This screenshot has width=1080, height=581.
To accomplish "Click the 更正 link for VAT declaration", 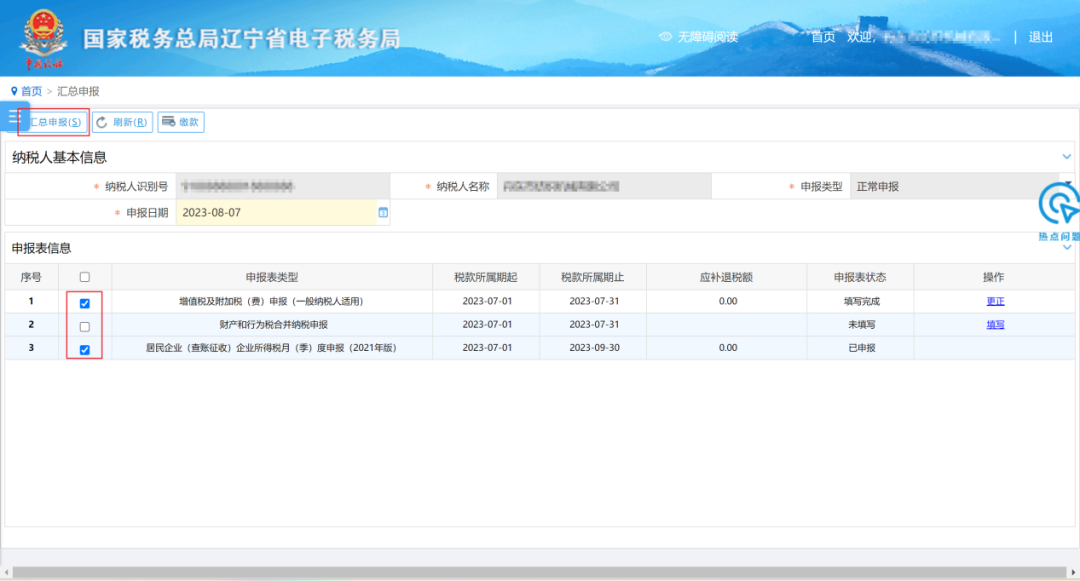I will [x=995, y=301].
